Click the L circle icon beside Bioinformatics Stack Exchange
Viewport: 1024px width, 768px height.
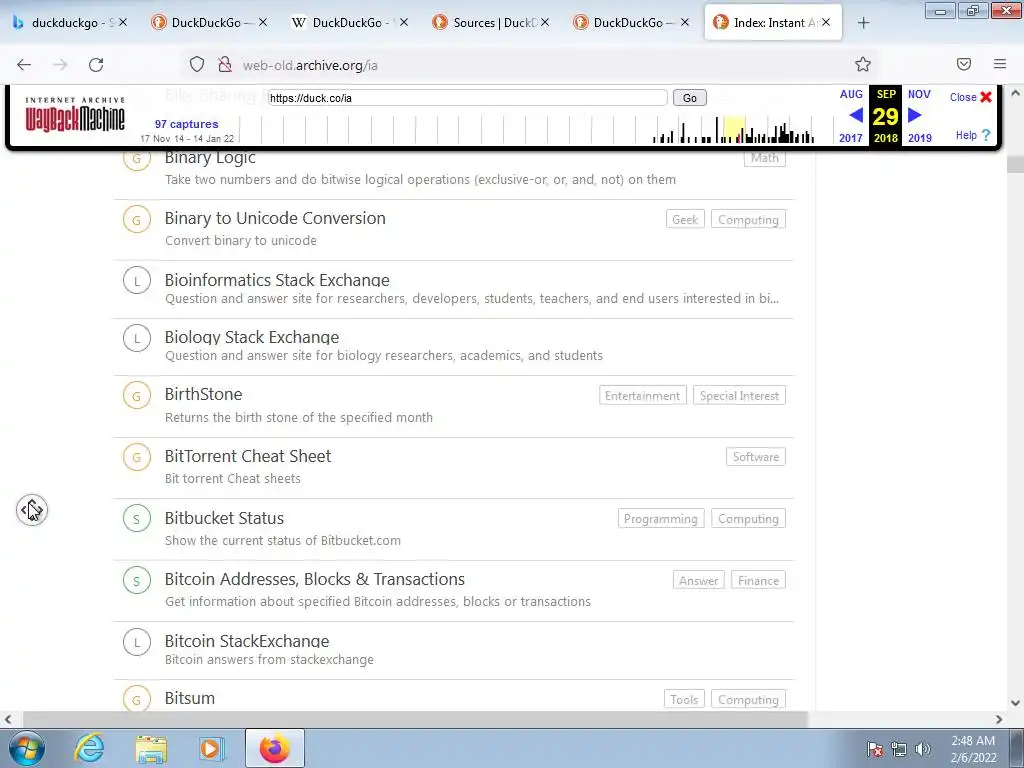coord(136,281)
